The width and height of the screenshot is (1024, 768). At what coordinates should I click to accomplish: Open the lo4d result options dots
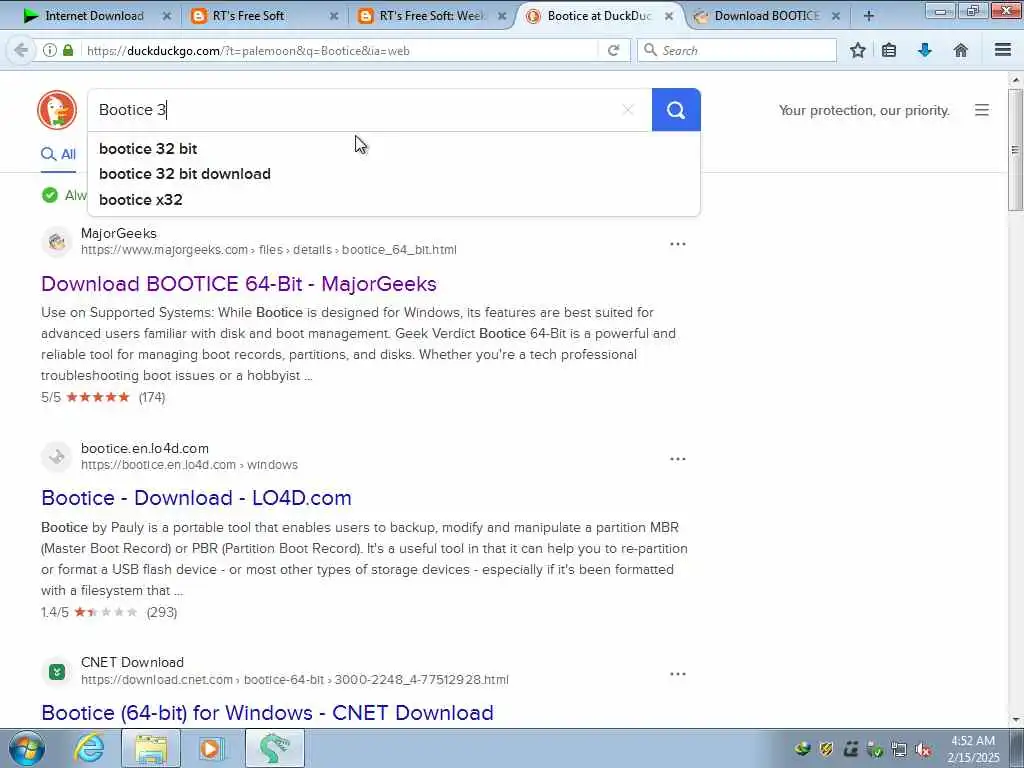[x=678, y=459]
